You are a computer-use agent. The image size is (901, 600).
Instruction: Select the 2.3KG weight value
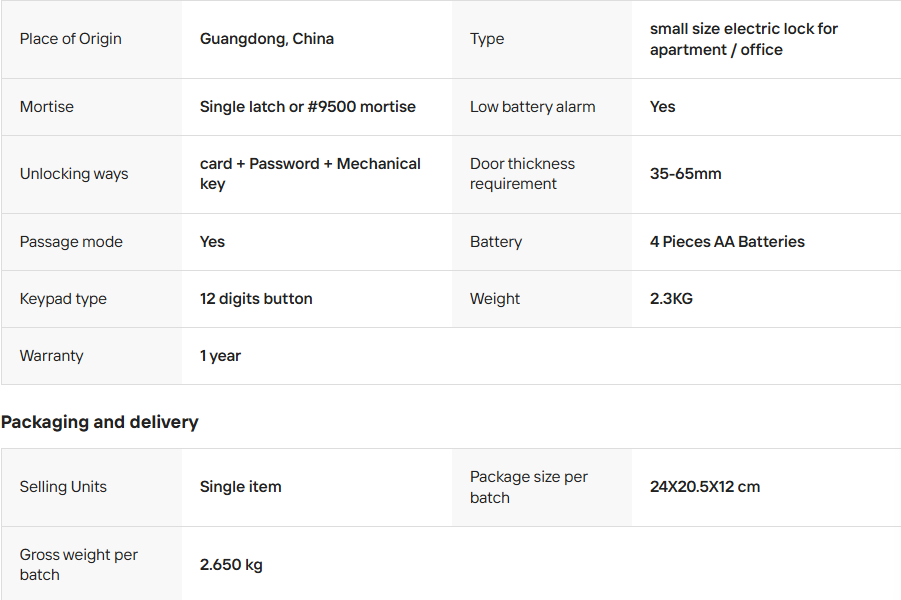pos(671,299)
